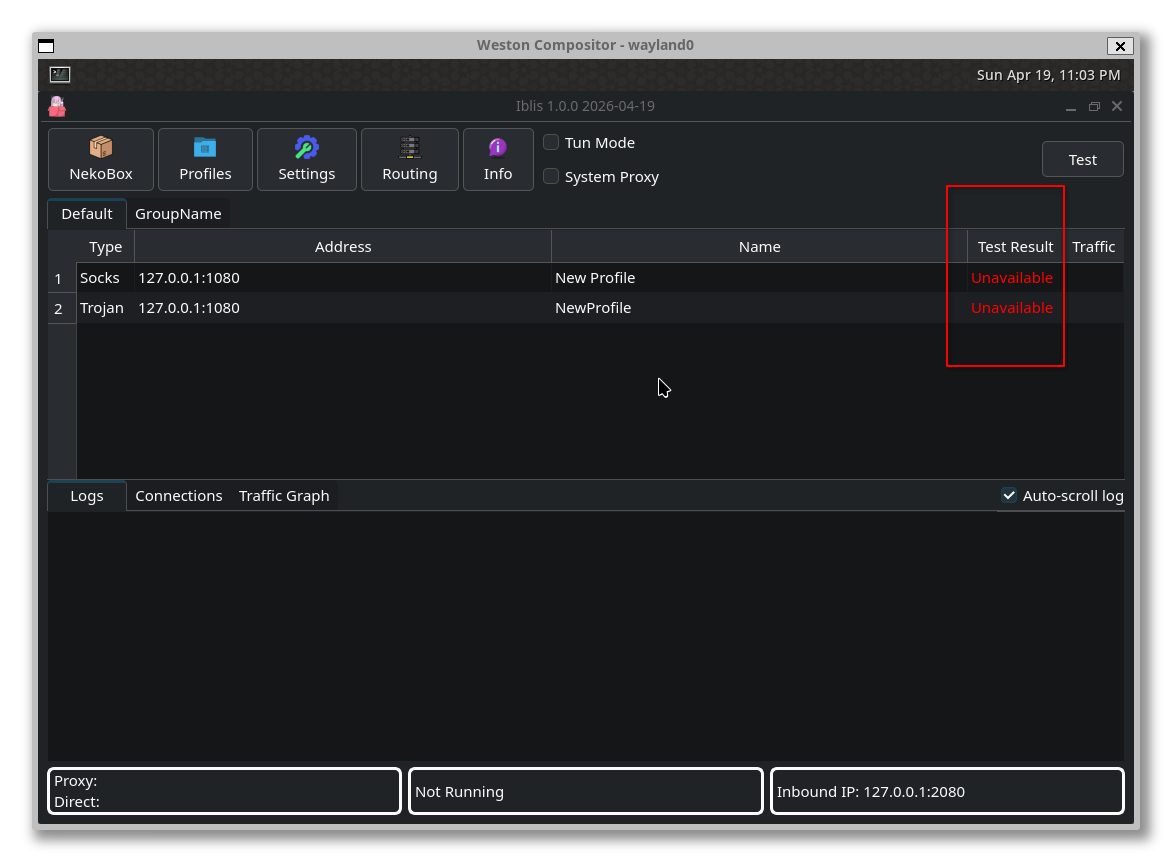Image resolution: width=1172 pixels, height=862 pixels.
Task: Close the Weston Compositor window
Action: (1120, 46)
